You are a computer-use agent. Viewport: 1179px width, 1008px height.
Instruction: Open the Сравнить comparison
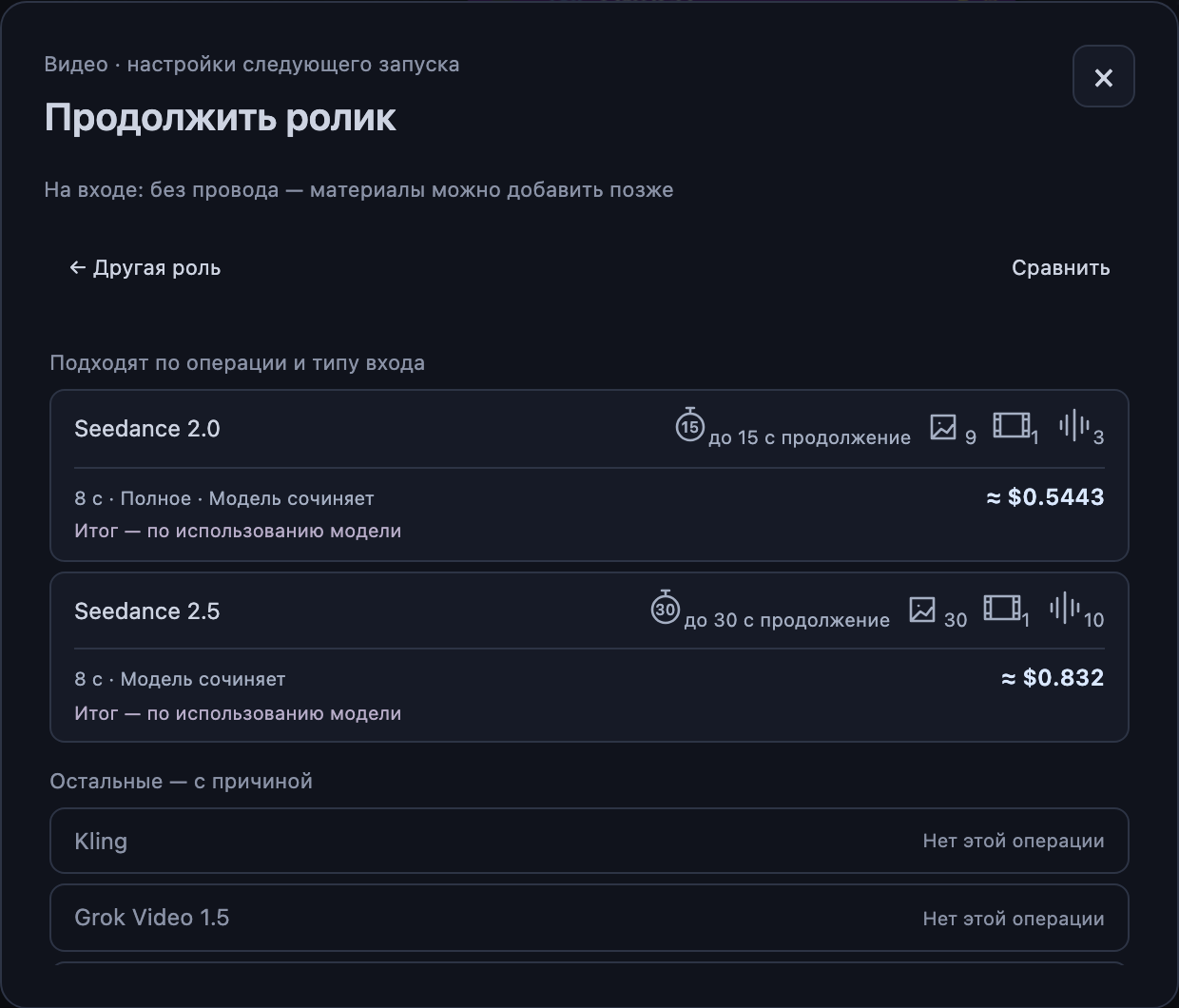1060,268
